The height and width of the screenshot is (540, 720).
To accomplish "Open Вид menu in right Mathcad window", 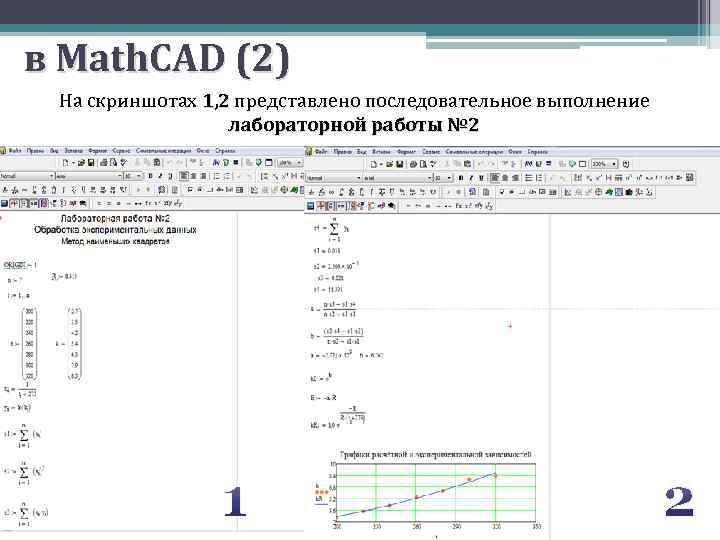I will [362, 152].
